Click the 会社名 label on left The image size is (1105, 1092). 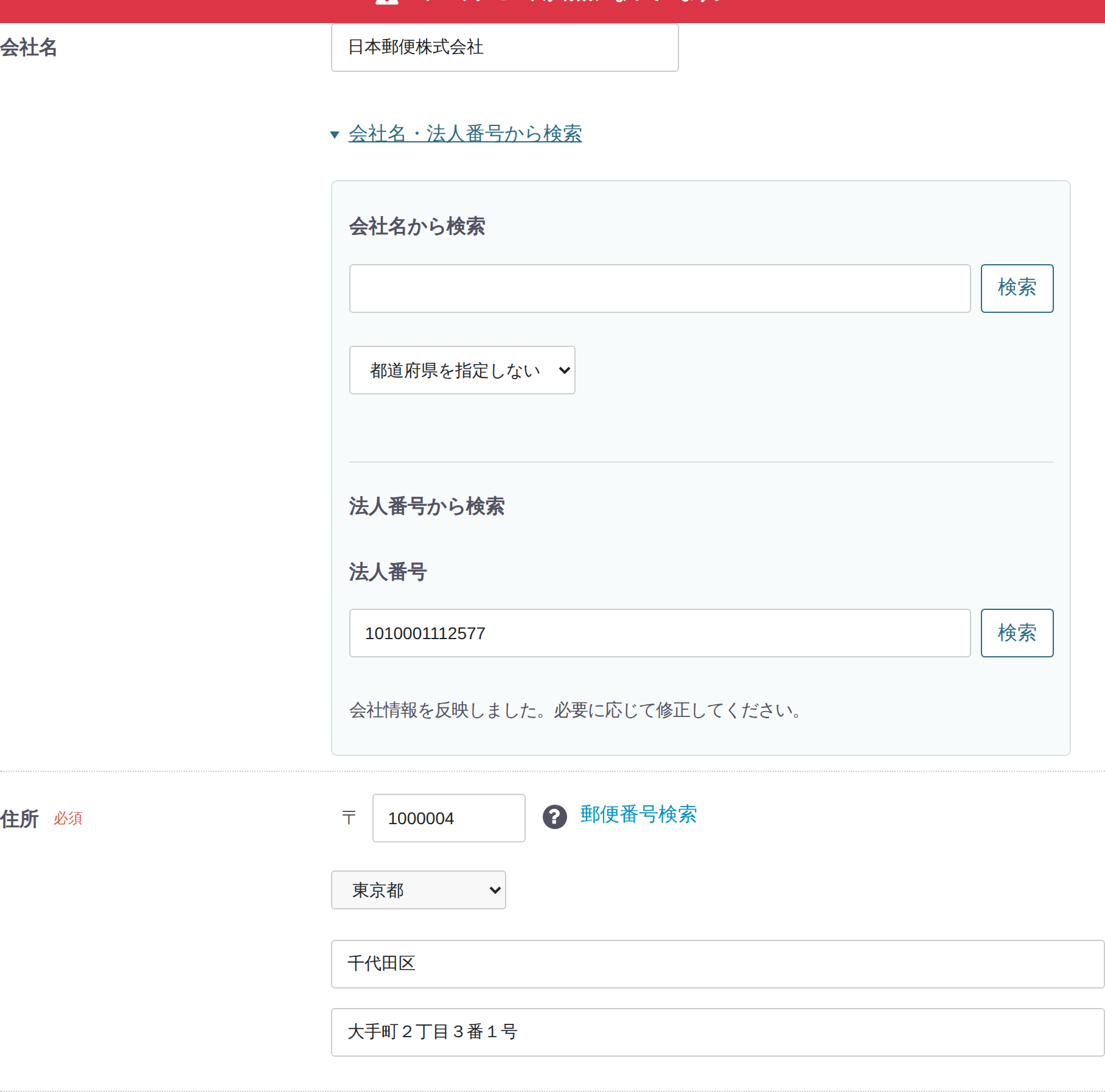click(29, 47)
